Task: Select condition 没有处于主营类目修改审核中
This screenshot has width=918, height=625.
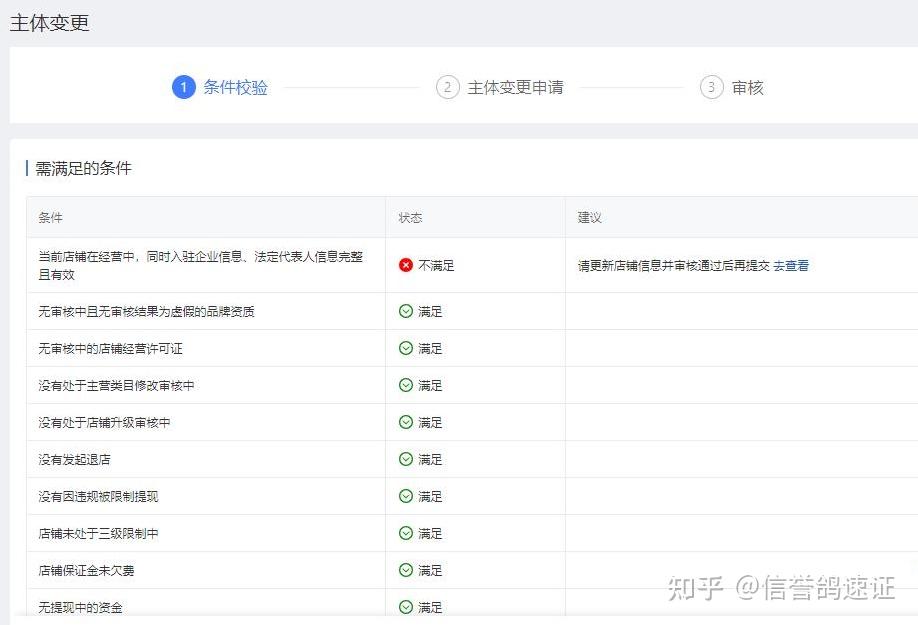Action: 117,385
